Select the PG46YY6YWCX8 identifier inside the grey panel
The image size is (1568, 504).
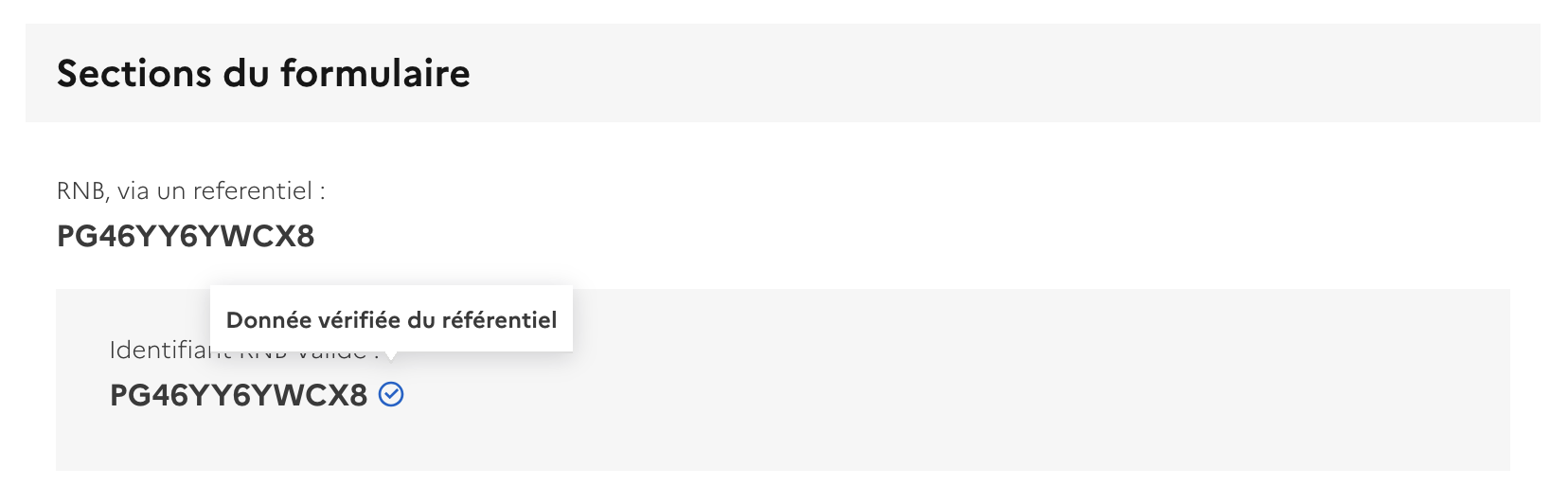239,395
